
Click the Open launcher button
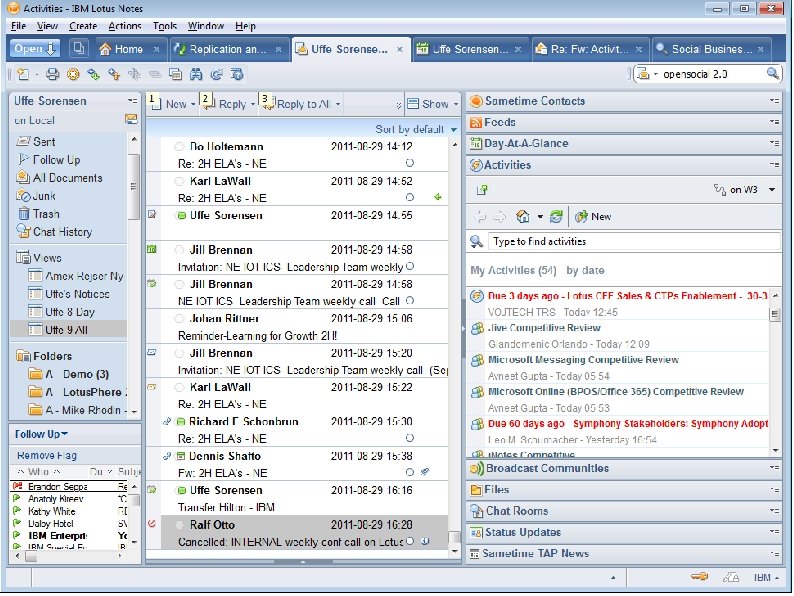point(34,49)
